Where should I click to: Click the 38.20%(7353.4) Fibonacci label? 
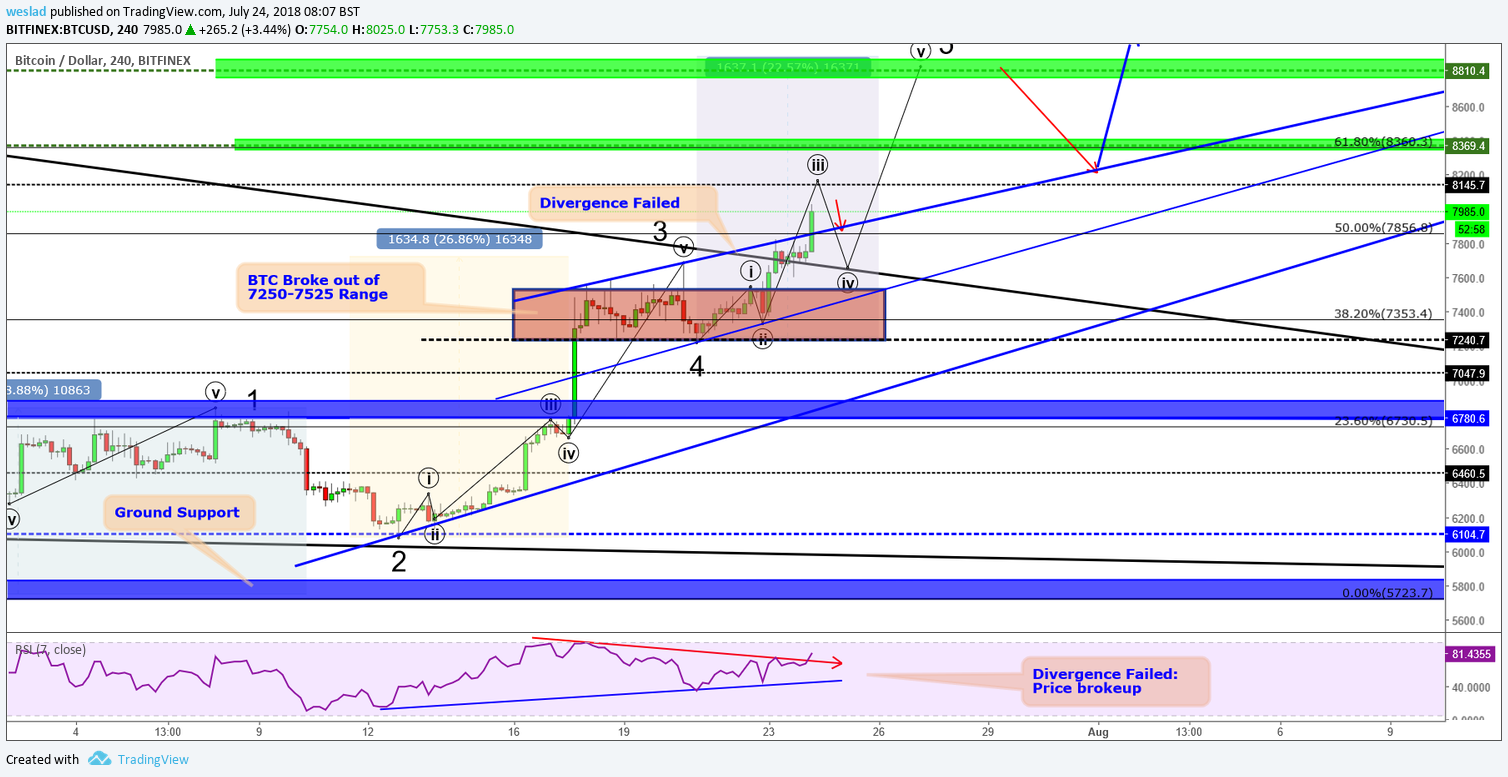1384,313
